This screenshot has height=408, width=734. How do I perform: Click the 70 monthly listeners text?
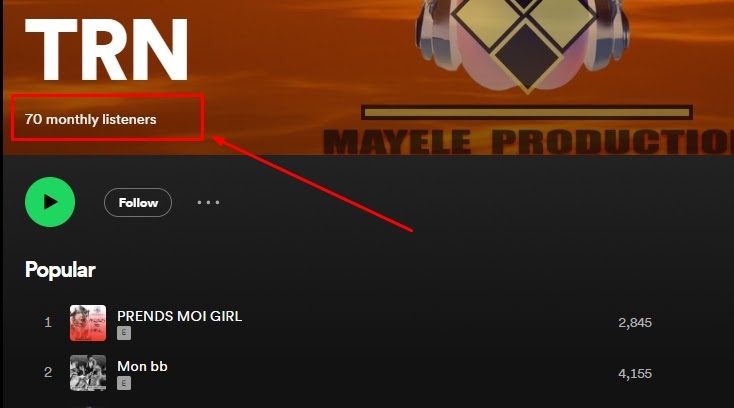pos(90,119)
